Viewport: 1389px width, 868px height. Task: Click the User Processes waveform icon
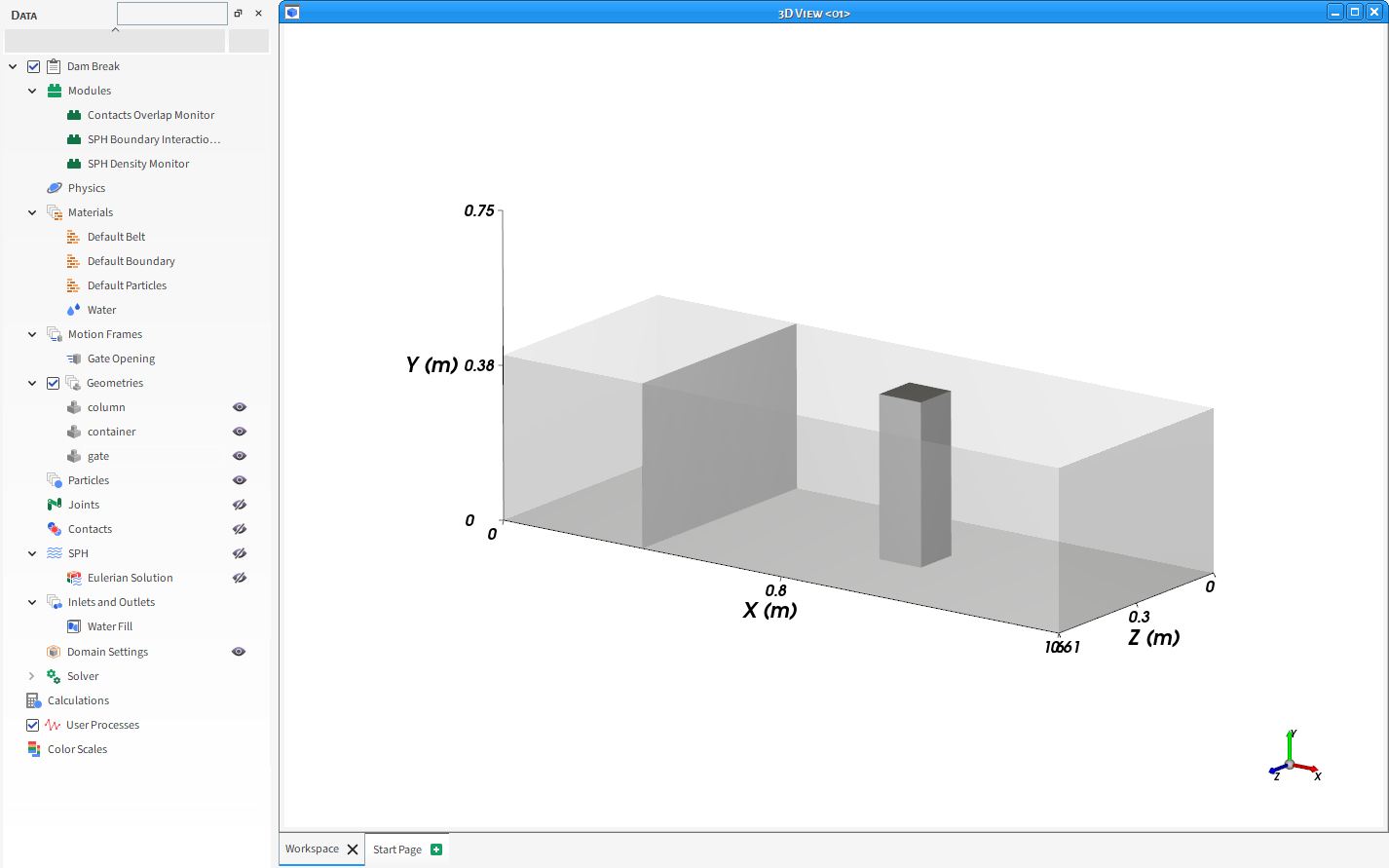click(x=53, y=725)
